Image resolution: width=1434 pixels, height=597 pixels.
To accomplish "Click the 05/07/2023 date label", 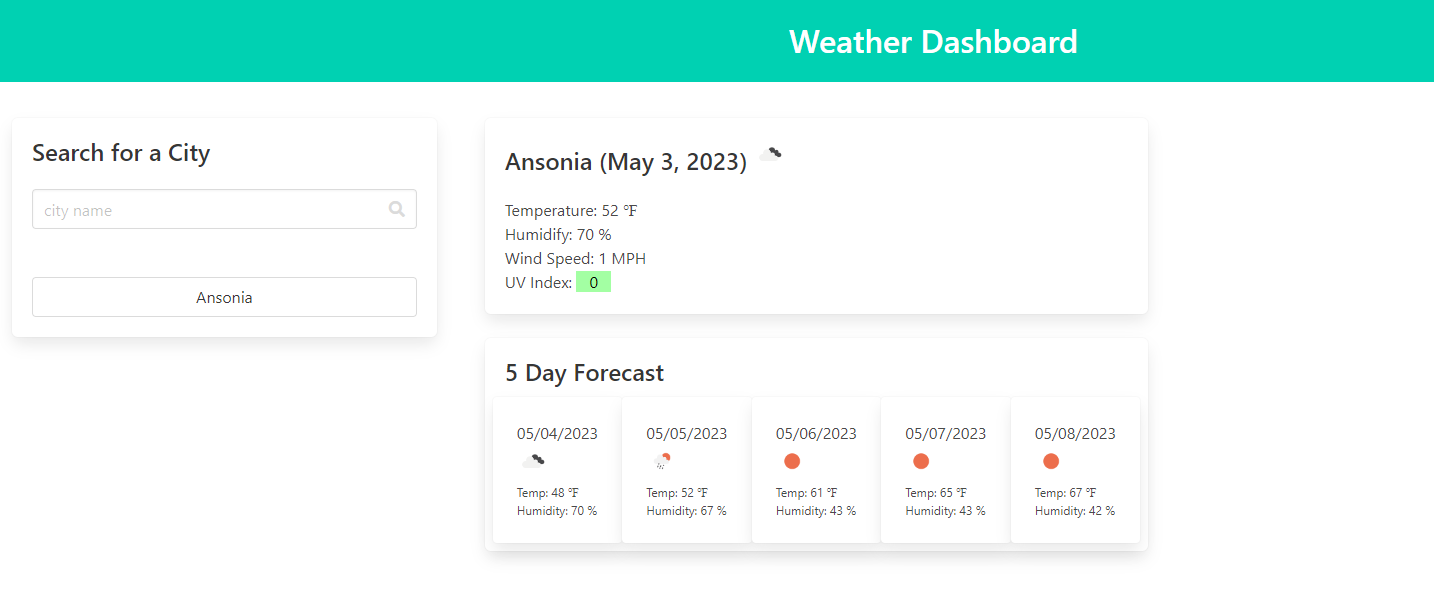I will click(x=945, y=433).
